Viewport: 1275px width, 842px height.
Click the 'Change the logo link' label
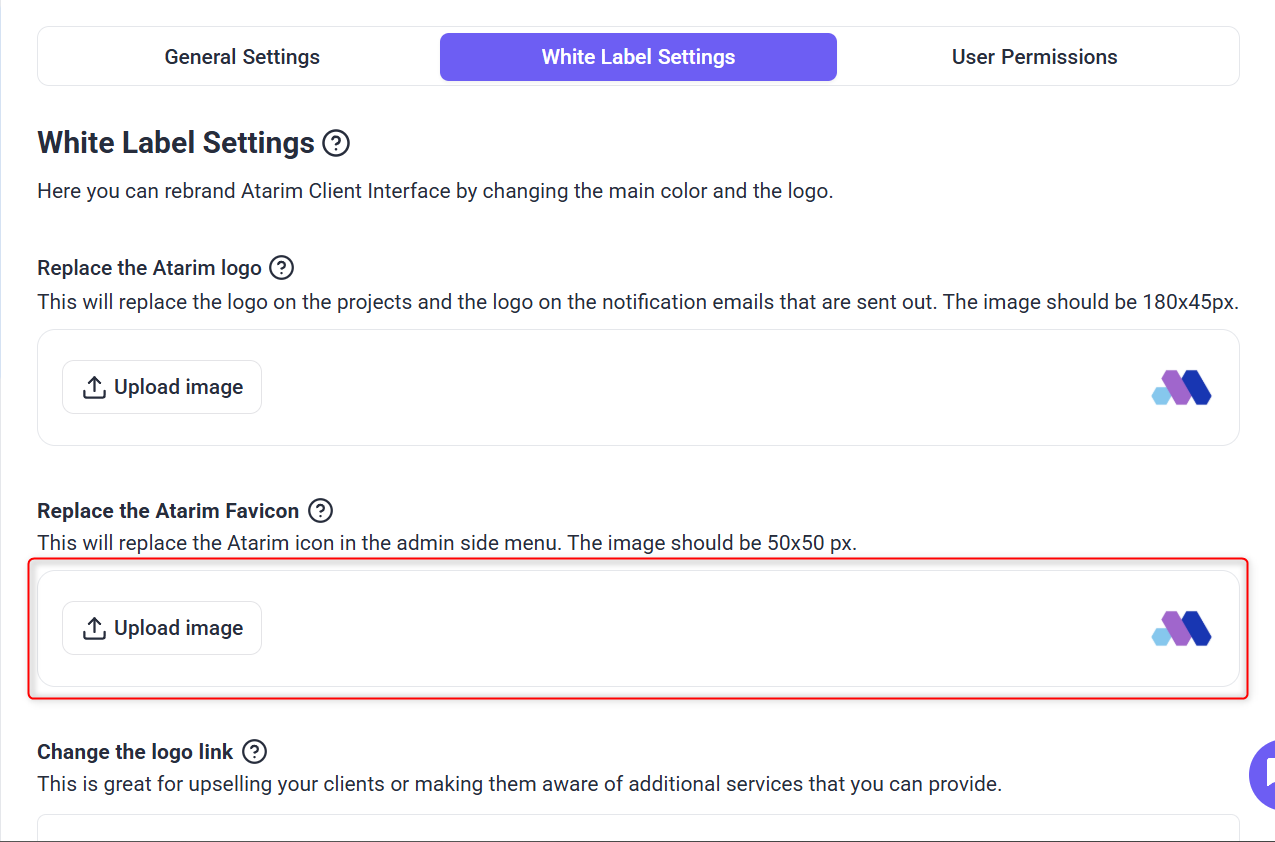[x=135, y=752]
